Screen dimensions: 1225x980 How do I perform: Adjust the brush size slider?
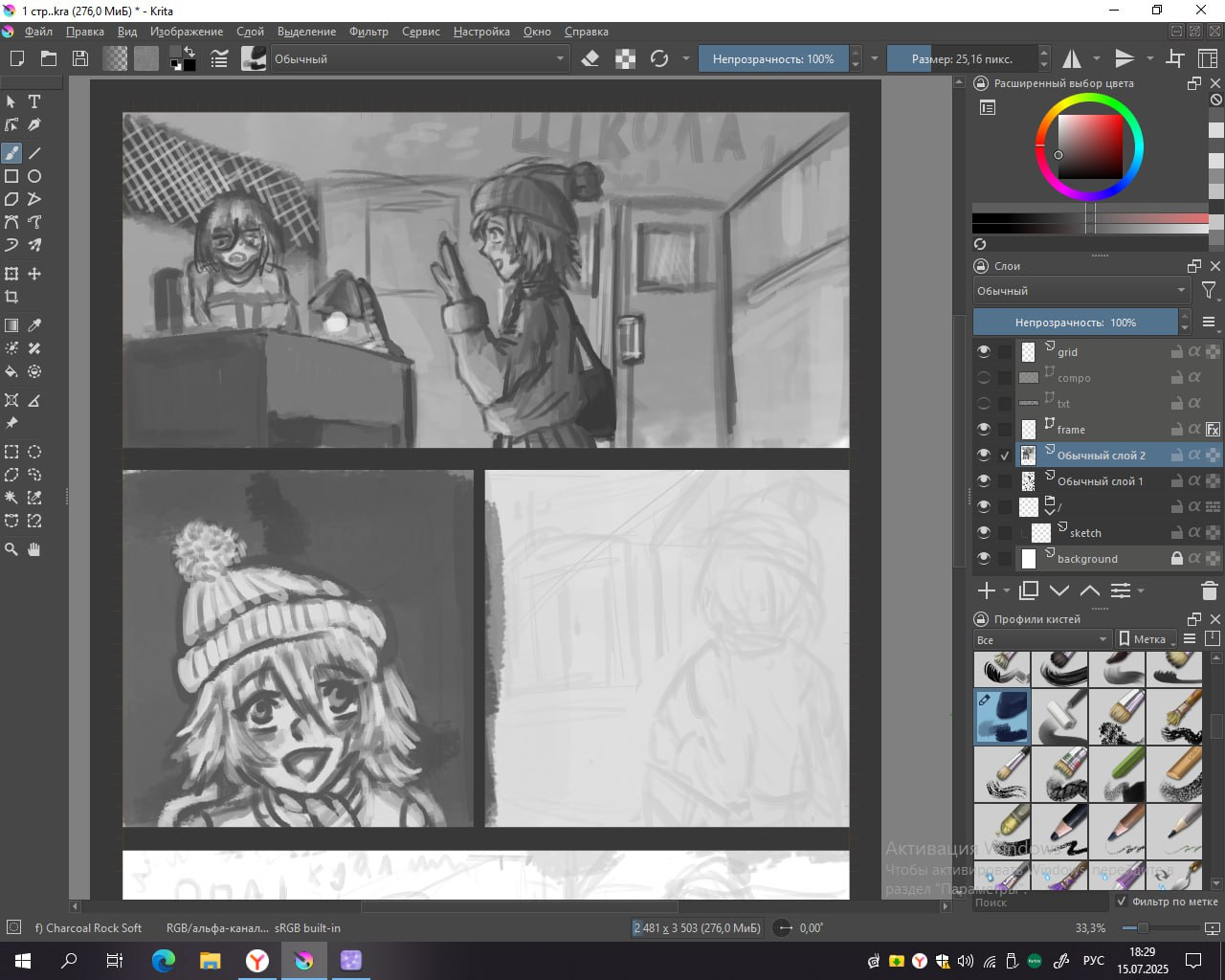pyautogui.click(x=962, y=58)
